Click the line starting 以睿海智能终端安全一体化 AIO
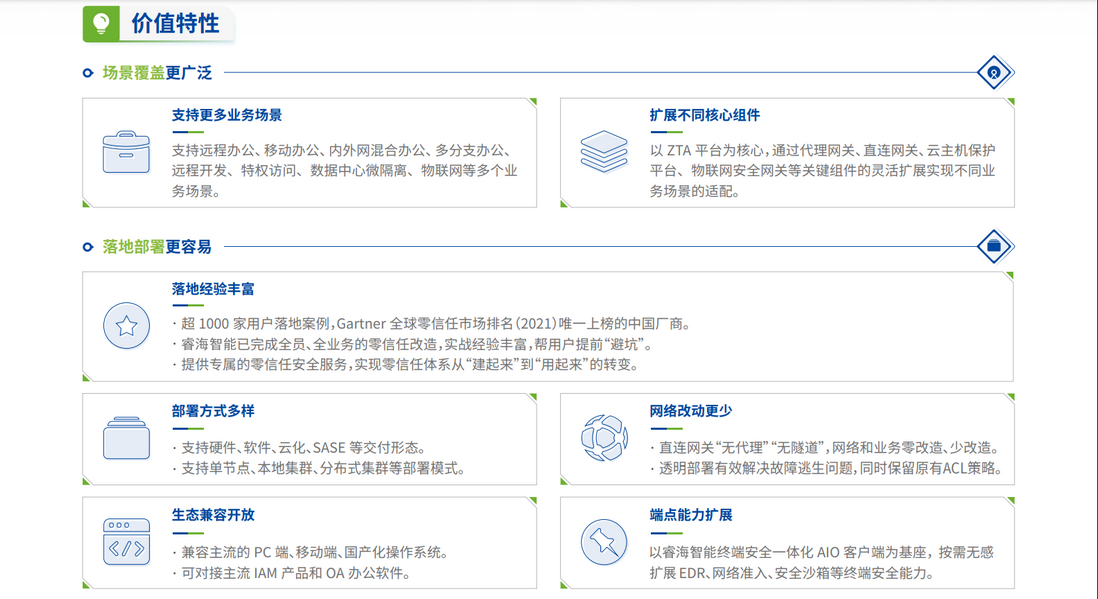This screenshot has height=599, width=1098. tap(821, 552)
